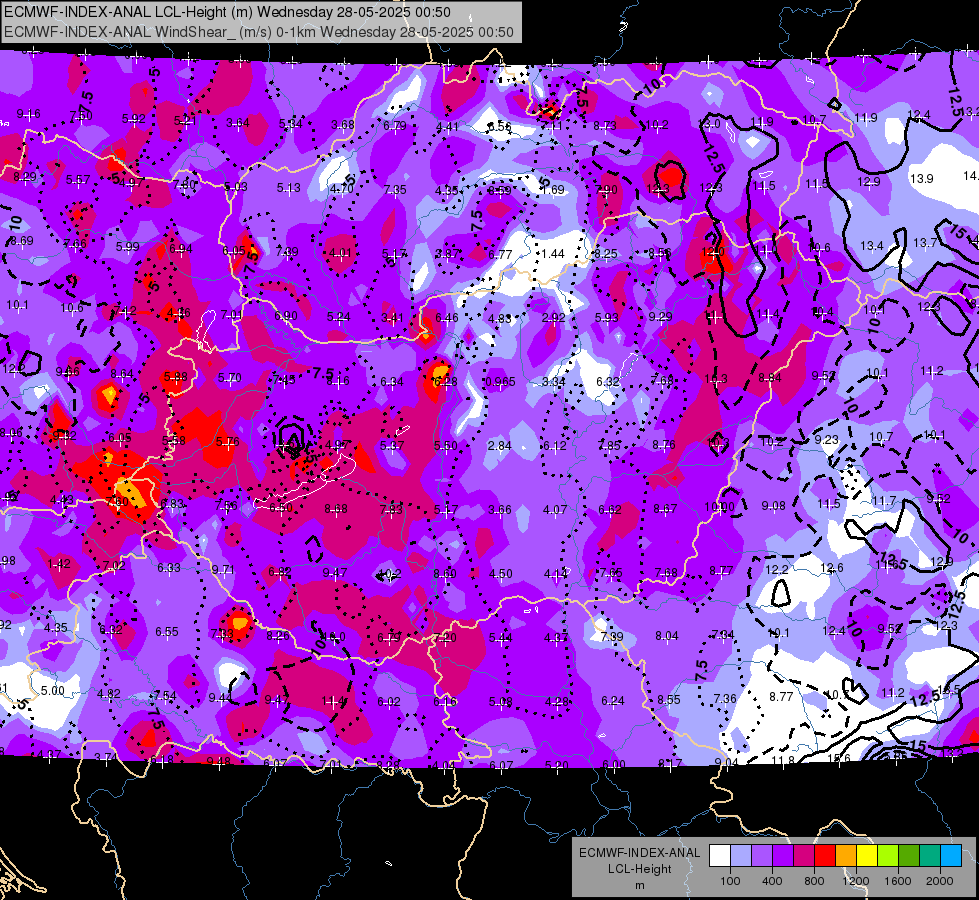979x900 pixels.
Task: Click the LCL-Height (m) title line
Action: [x=228, y=12]
